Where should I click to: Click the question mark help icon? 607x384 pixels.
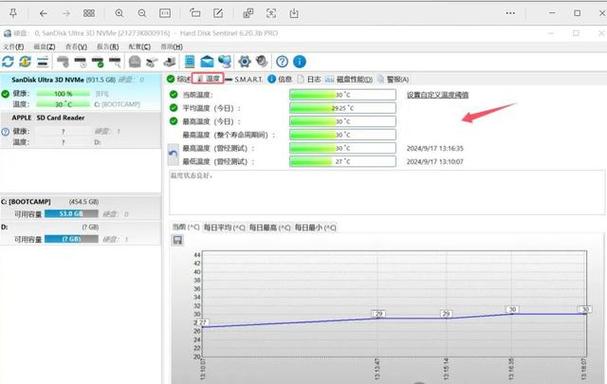point(282,61)
